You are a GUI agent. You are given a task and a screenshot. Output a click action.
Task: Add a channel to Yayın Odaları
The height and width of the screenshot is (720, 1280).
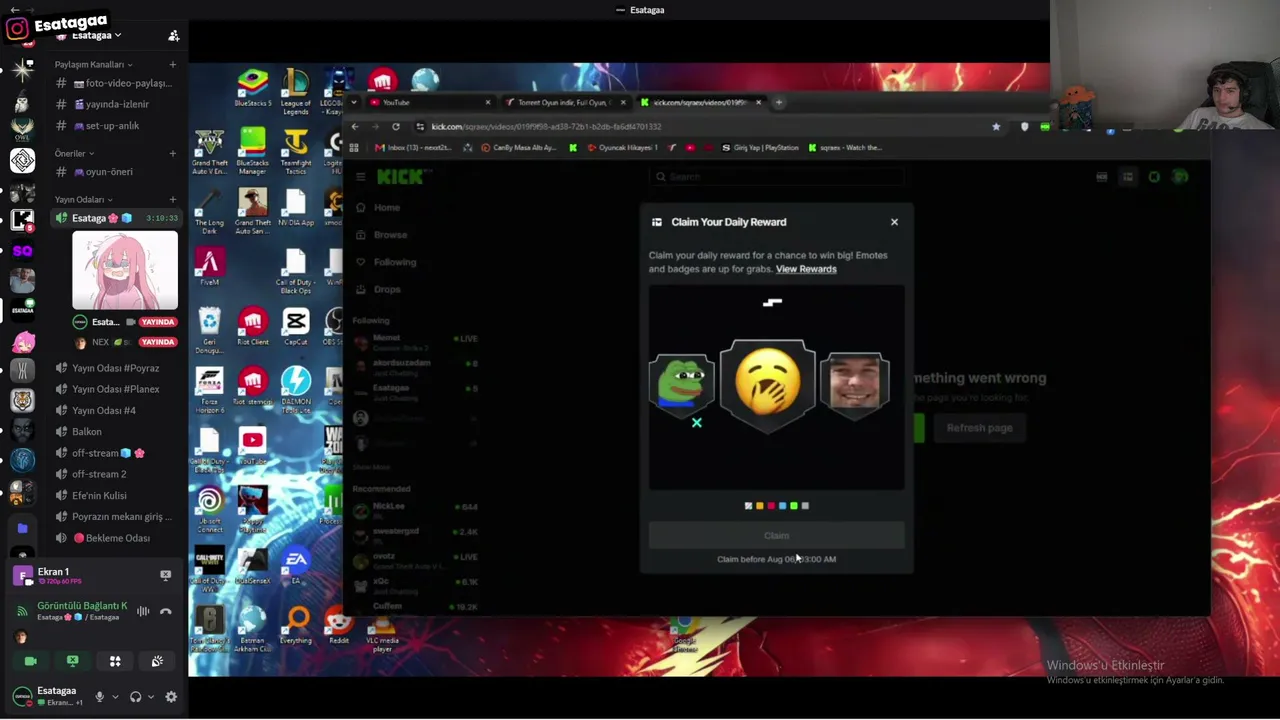pyautogui.click(x=172, y=200)
